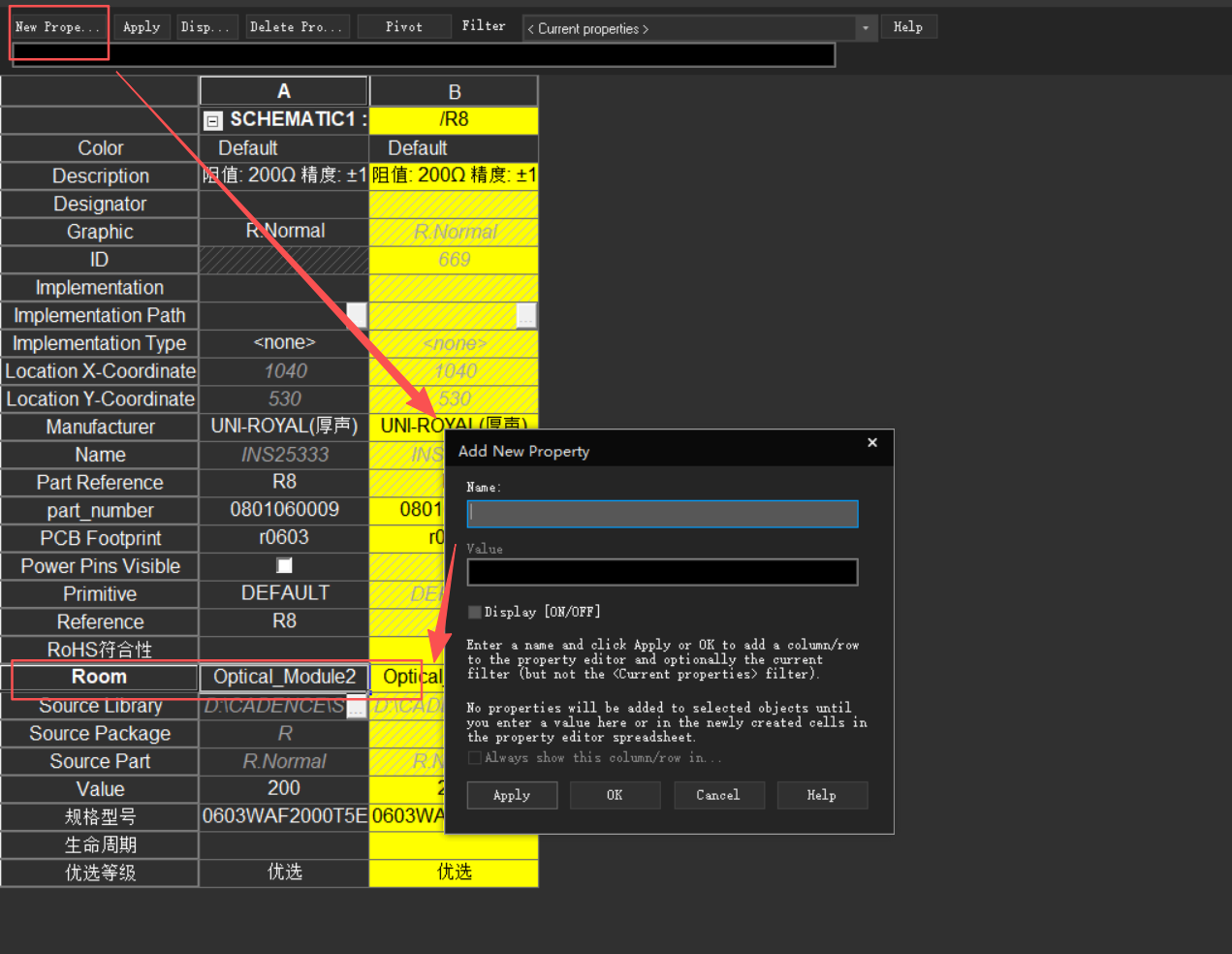Enable the Display [ON/OFF] checkbox
Screen dimensions: 1232x954
[475, 612]
